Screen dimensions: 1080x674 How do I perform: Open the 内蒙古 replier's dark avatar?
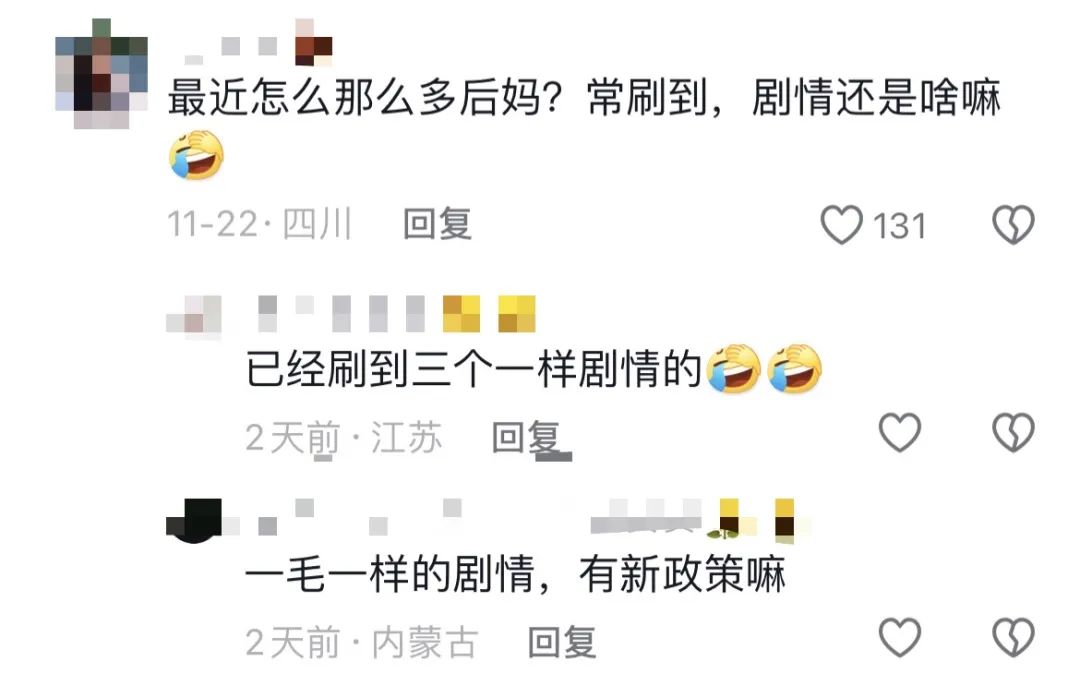pos(194,521)
